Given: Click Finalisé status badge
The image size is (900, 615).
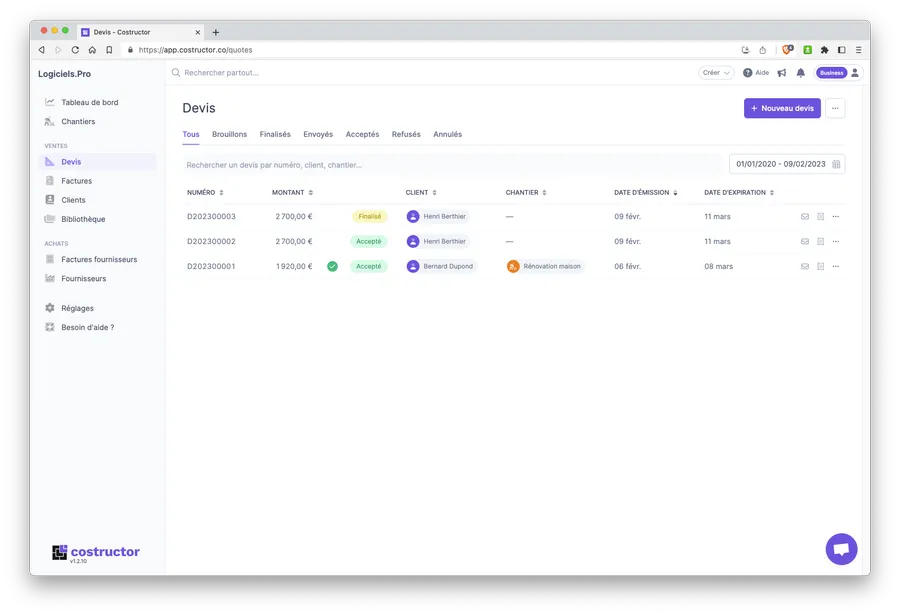Looking at the screenshot, I should coord(370,216).
